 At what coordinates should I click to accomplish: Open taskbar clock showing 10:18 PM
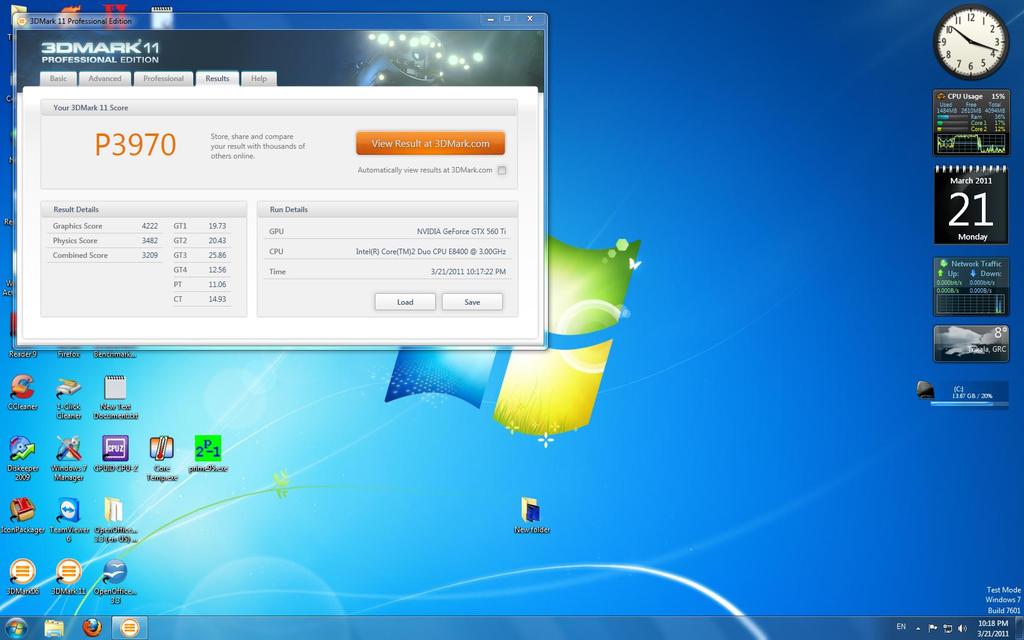(x=993, y=628)
